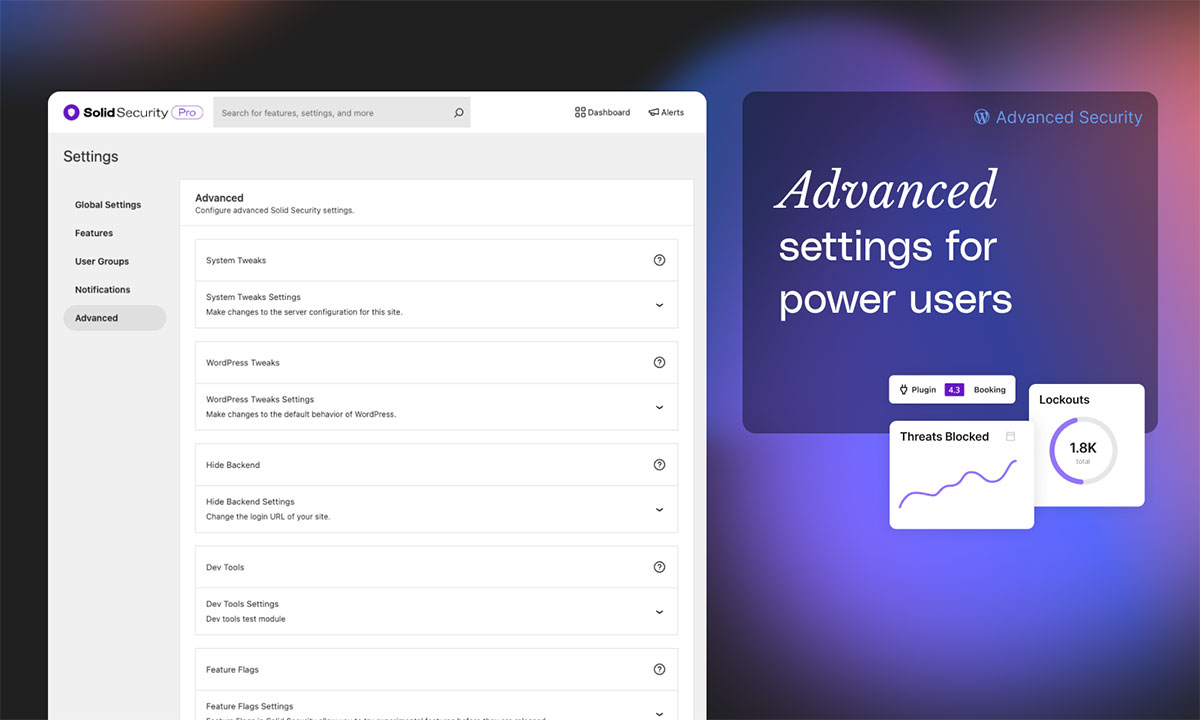This screenshot has height=720, width=1200.
Task: Click the Solid Security shield logo
Action: click(x=71, y=113)
